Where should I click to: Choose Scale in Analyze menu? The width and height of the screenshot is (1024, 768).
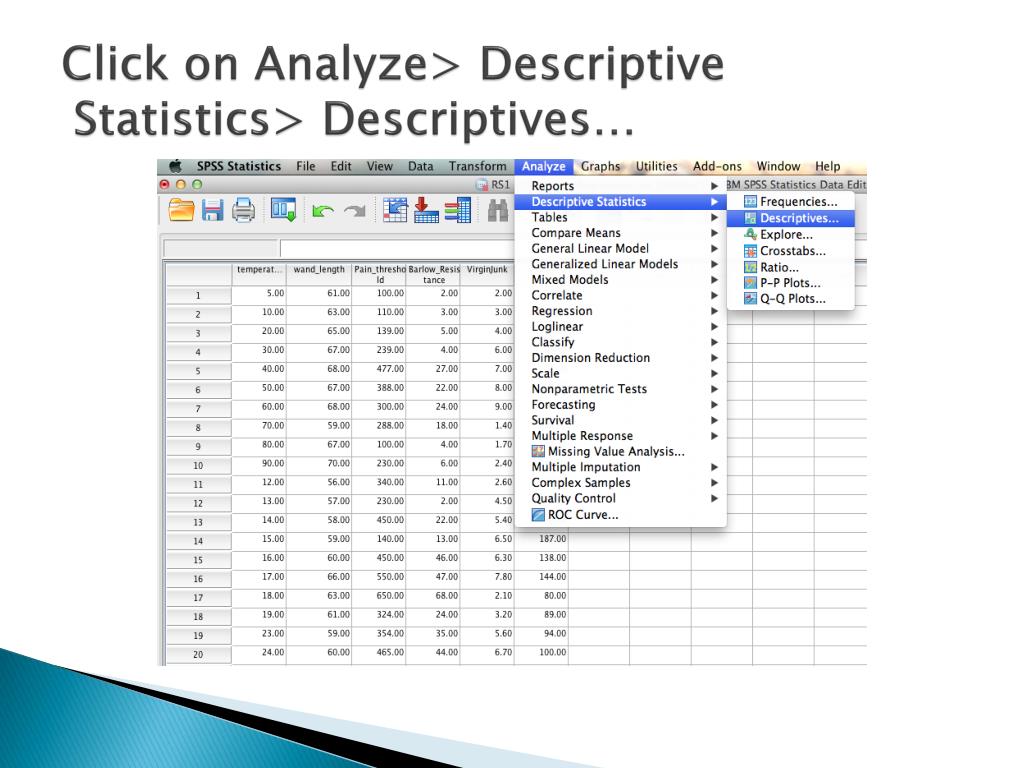[620, 374]
